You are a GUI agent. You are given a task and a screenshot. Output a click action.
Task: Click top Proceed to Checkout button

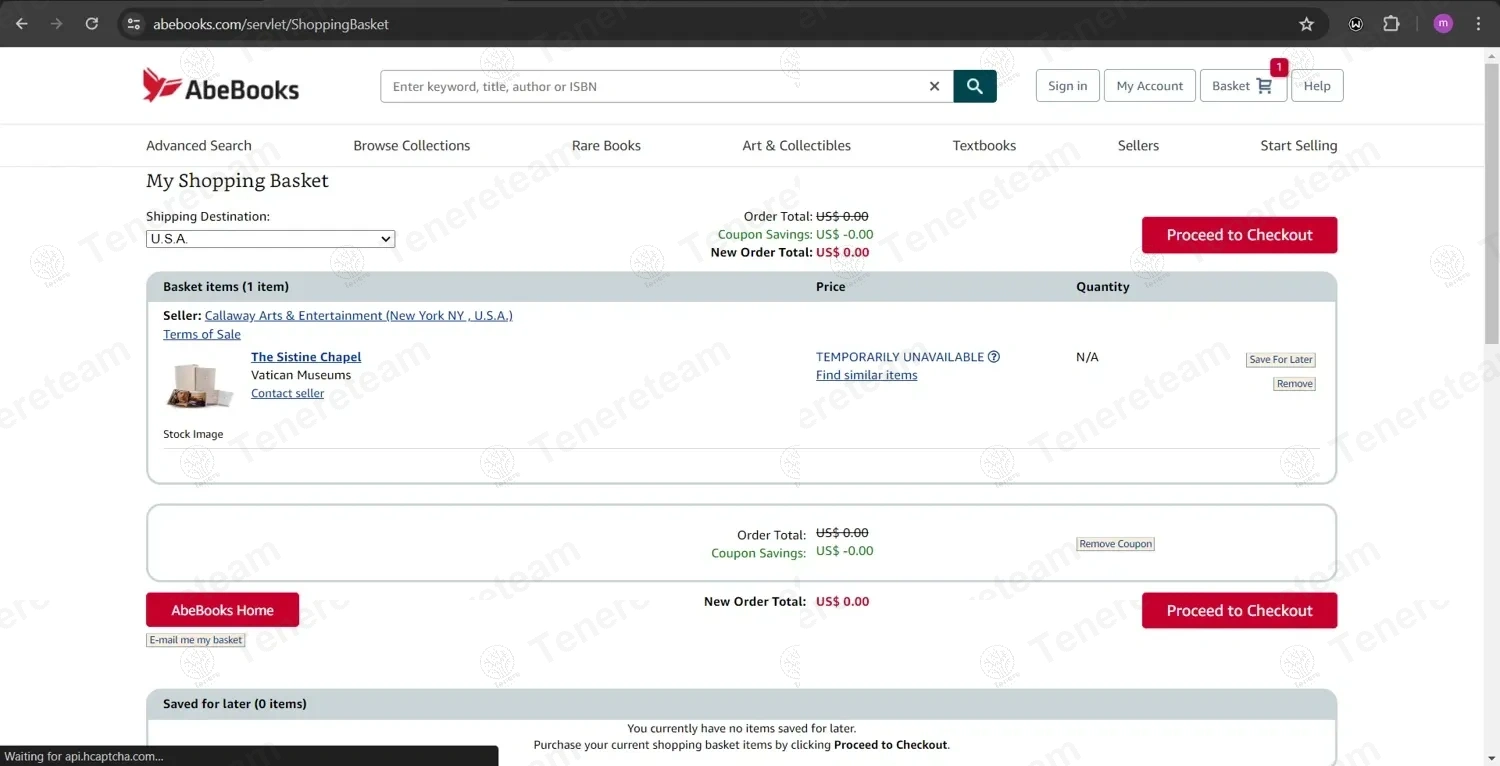[1239, 235]
